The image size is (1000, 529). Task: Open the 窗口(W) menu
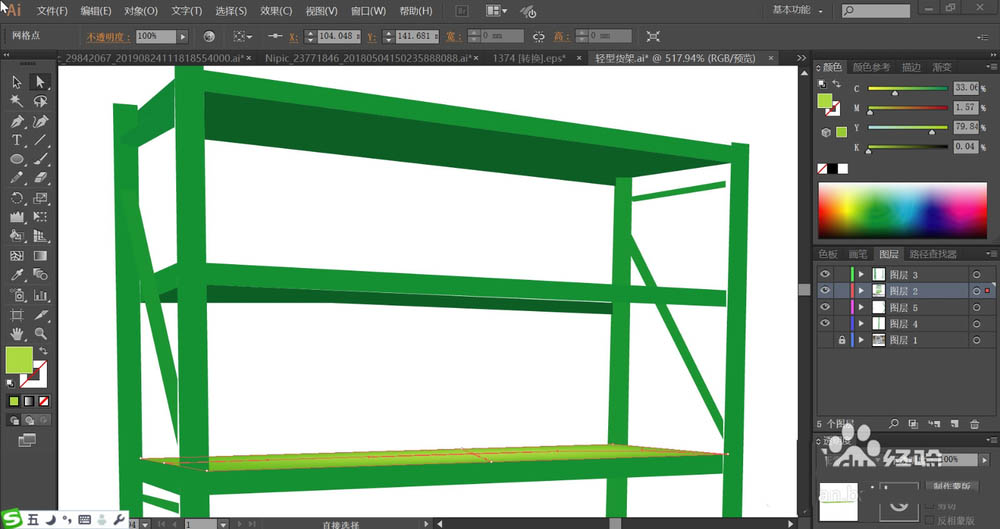[x=369, y=11]
